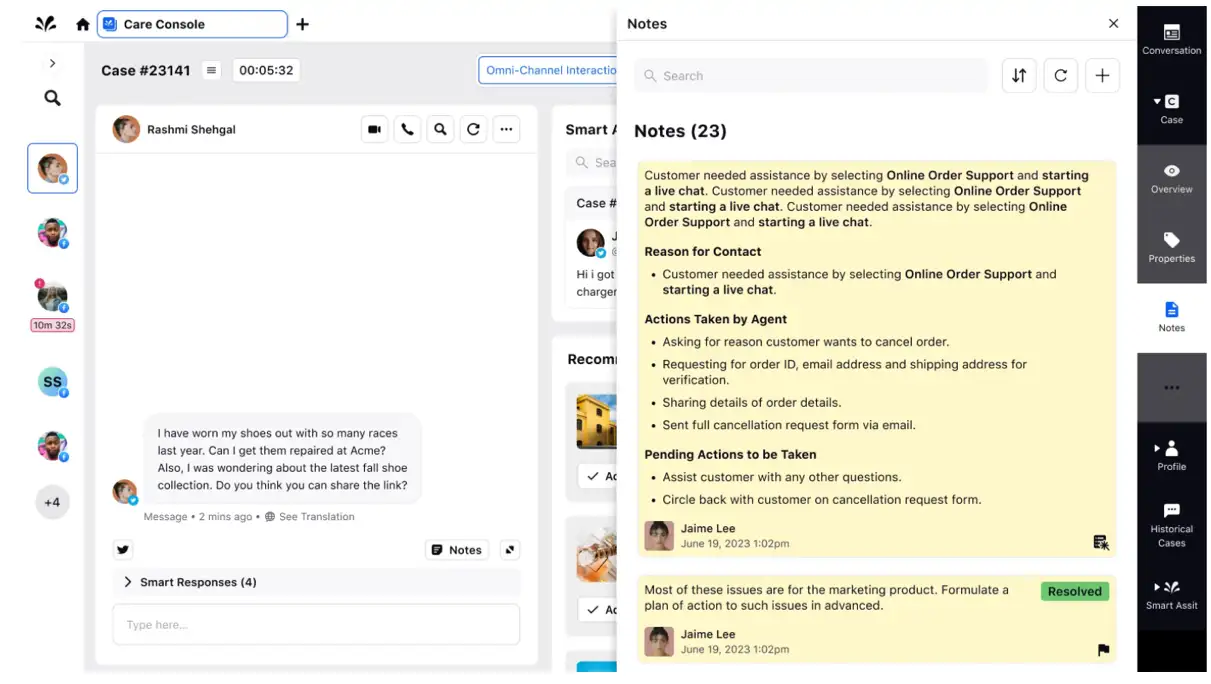Select the Smart Assist icon in the sidebar
The width and height of the screenshot is (1211, 684).
[x=1171, y=592]
